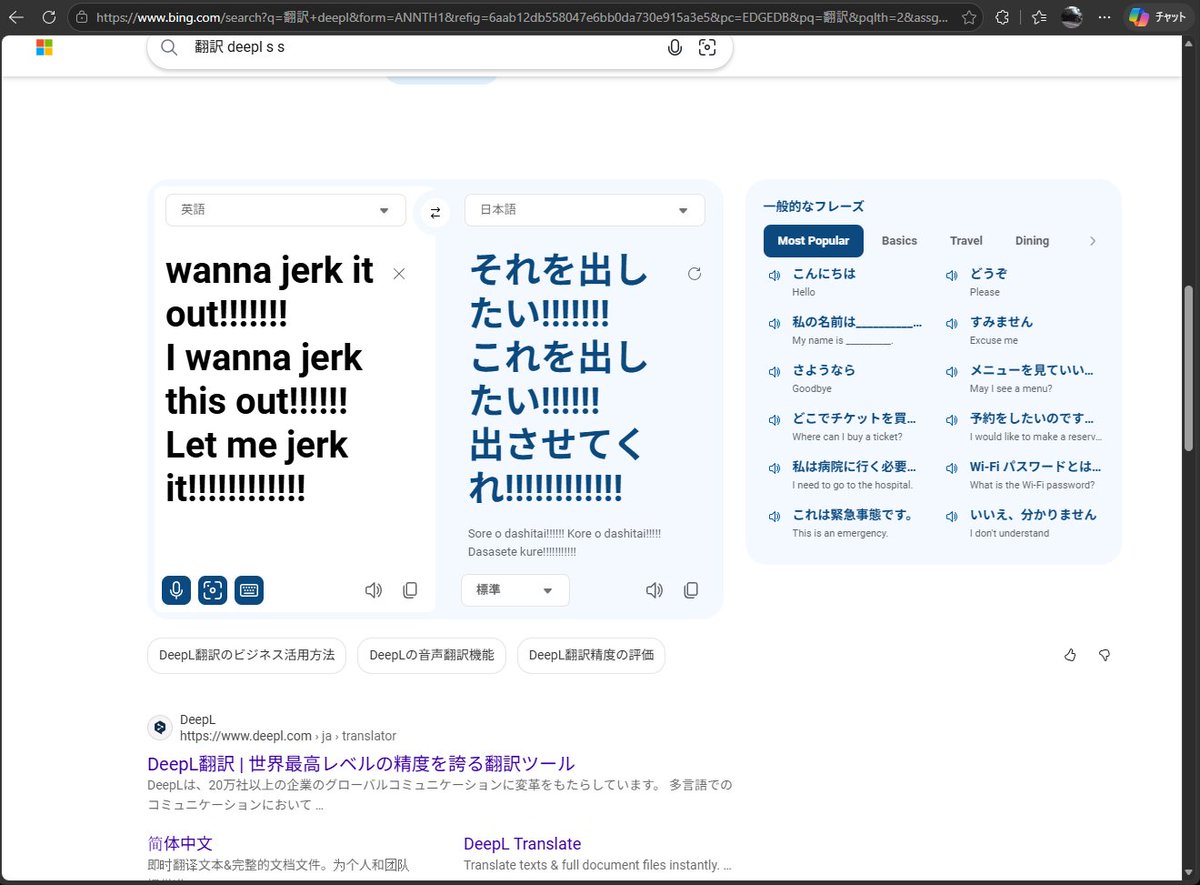Viewport: 1200px width, 885px height.
Task: Click the Microsoft logo
Action: (44, 47)
